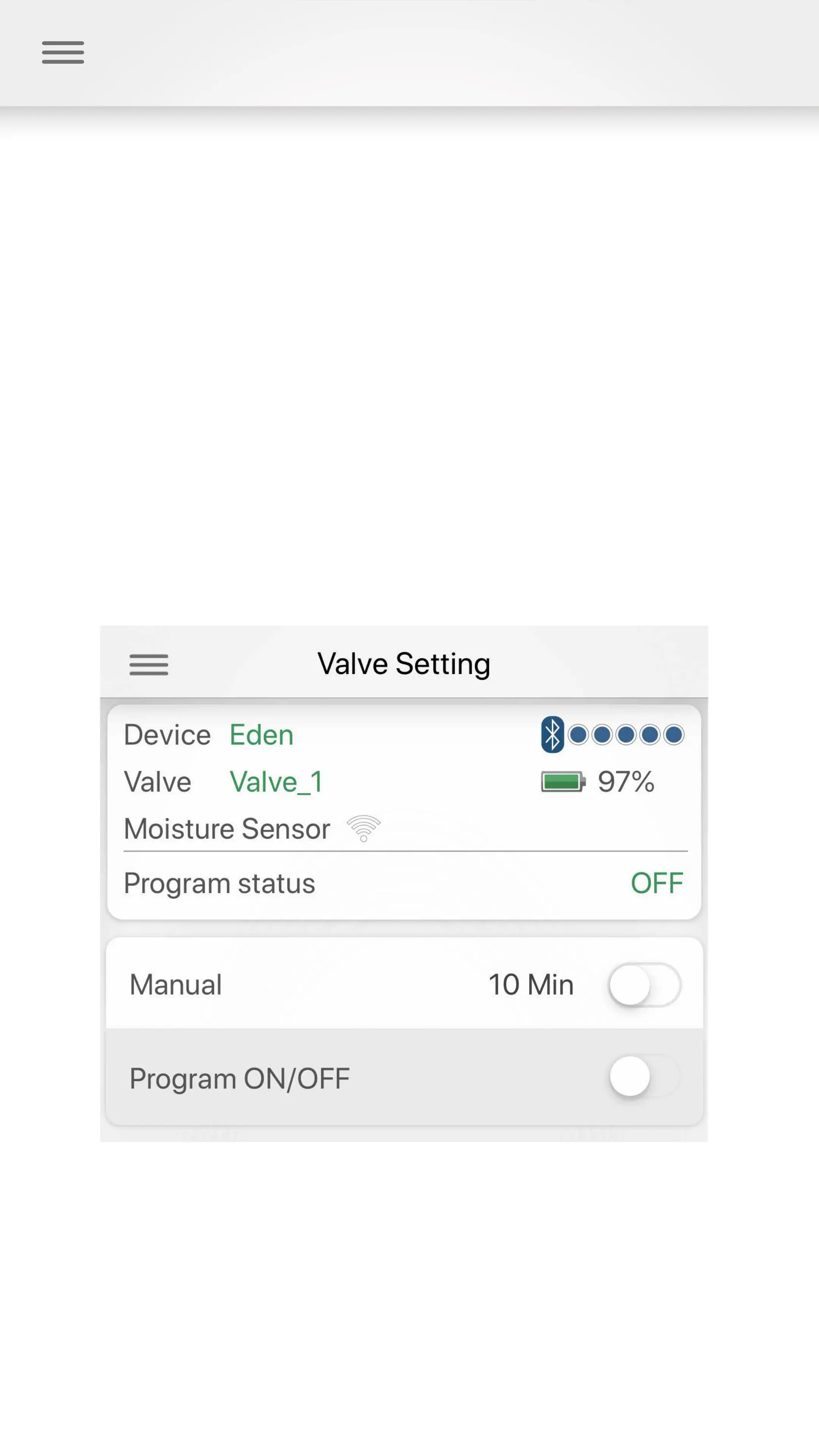Open the Valve Setting hamburger menu
This screenshot has width=819, height=1456.
pos(149,664)
